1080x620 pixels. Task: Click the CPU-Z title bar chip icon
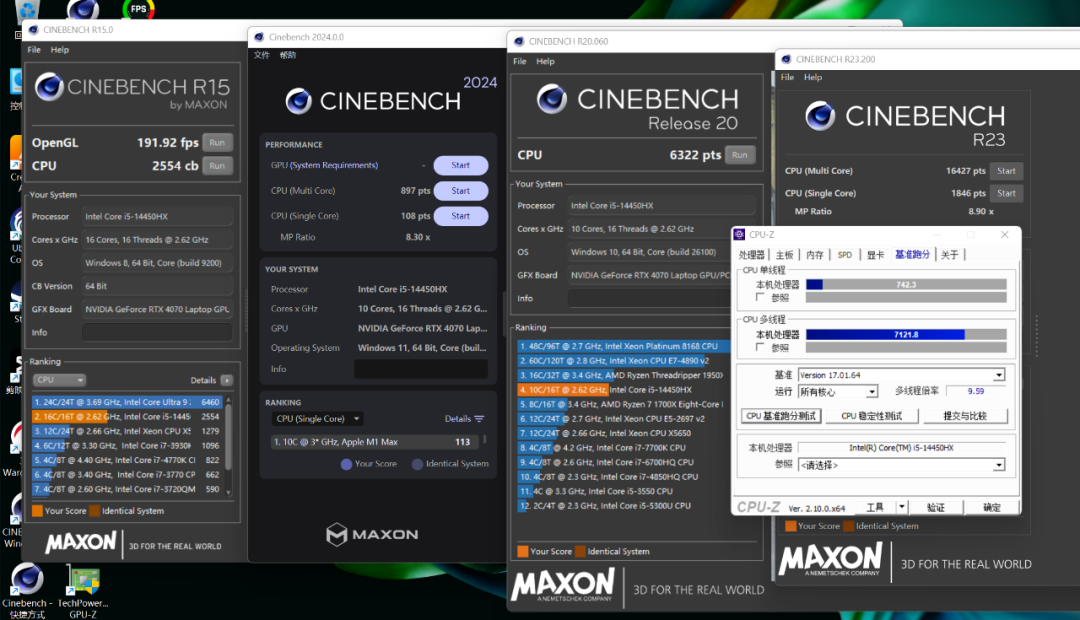pyautogui.click(x=739, y=234)
